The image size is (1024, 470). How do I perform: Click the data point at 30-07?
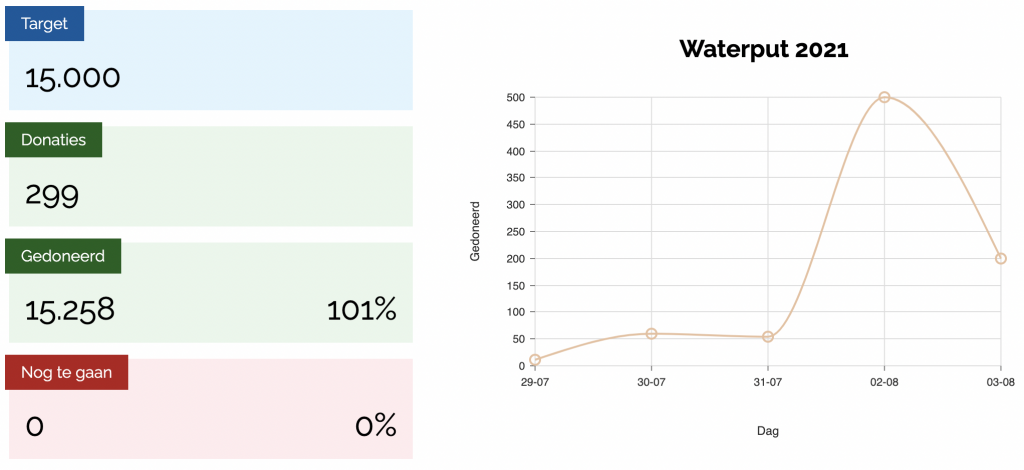651,334
